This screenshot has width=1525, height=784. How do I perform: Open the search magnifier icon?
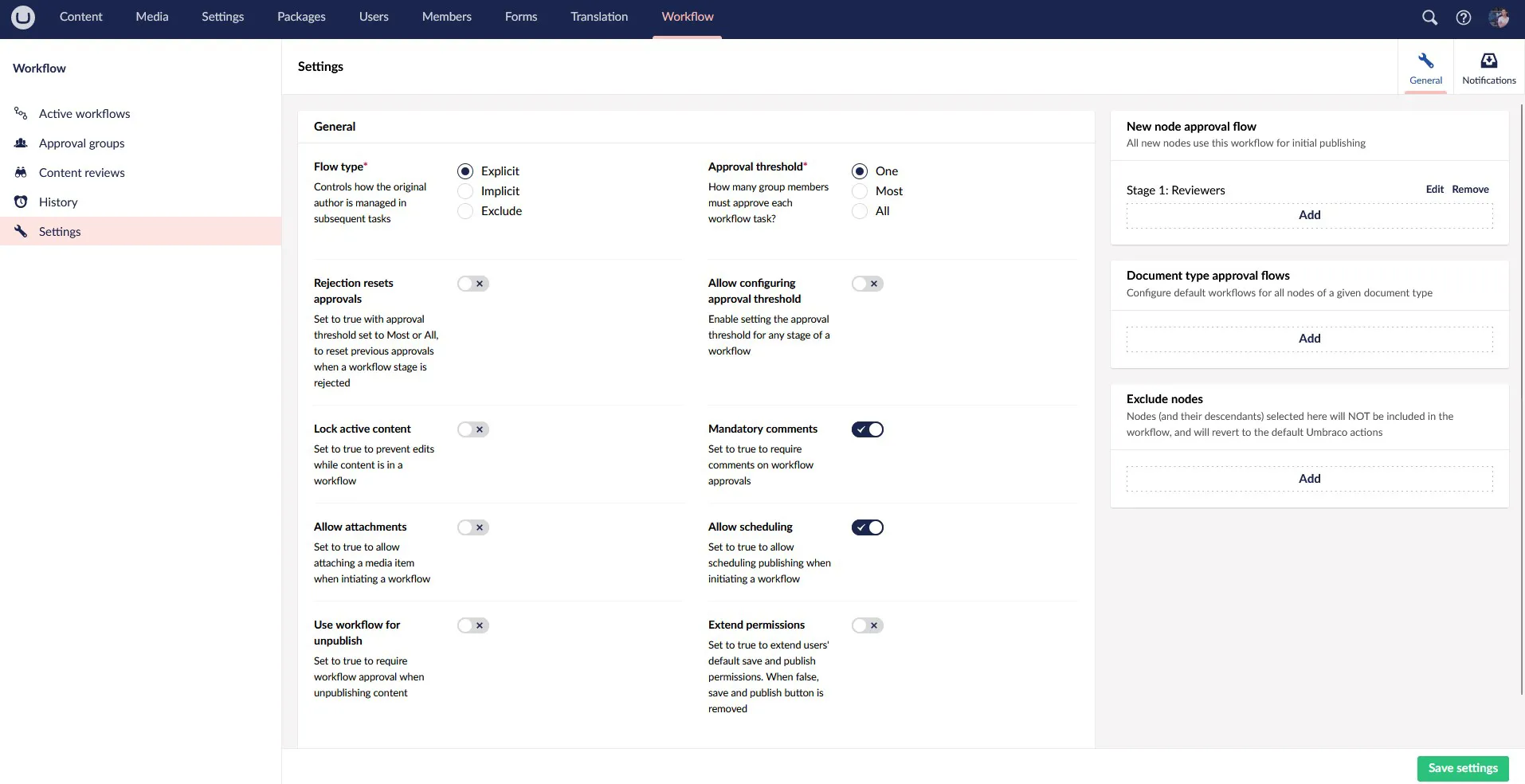tap(1429, 18)
